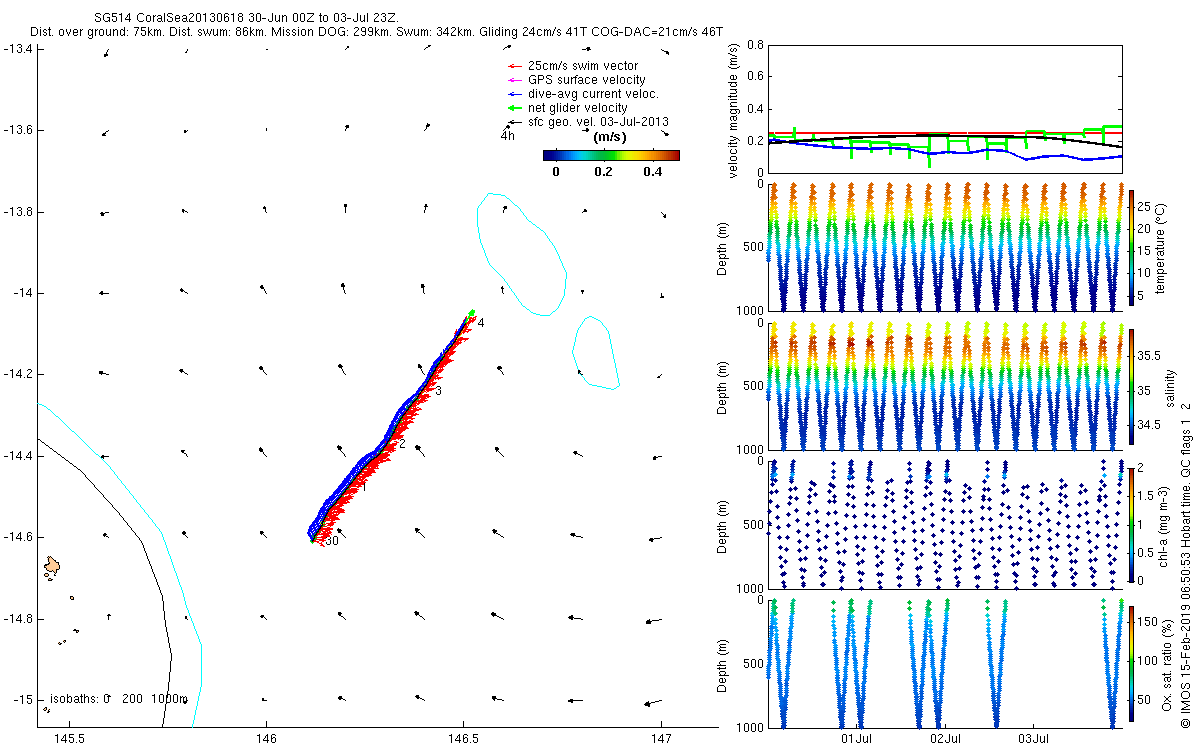This screenshot has width=1200, height=750.
Task: Click the black sfc geo. vel. legend arrow
Action: (x=514, y=122)
